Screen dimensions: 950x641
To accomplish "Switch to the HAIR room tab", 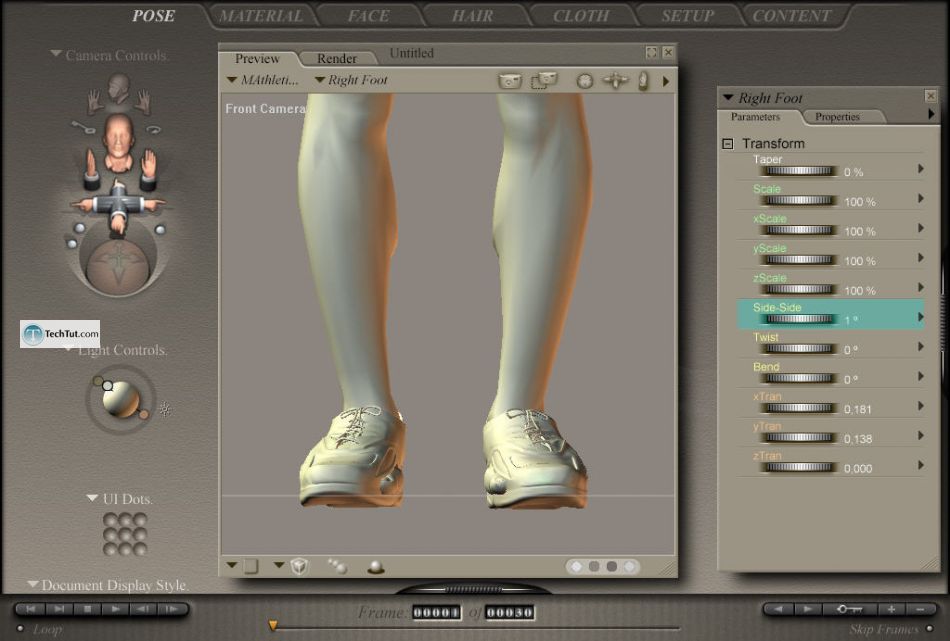I will (473, 16).
